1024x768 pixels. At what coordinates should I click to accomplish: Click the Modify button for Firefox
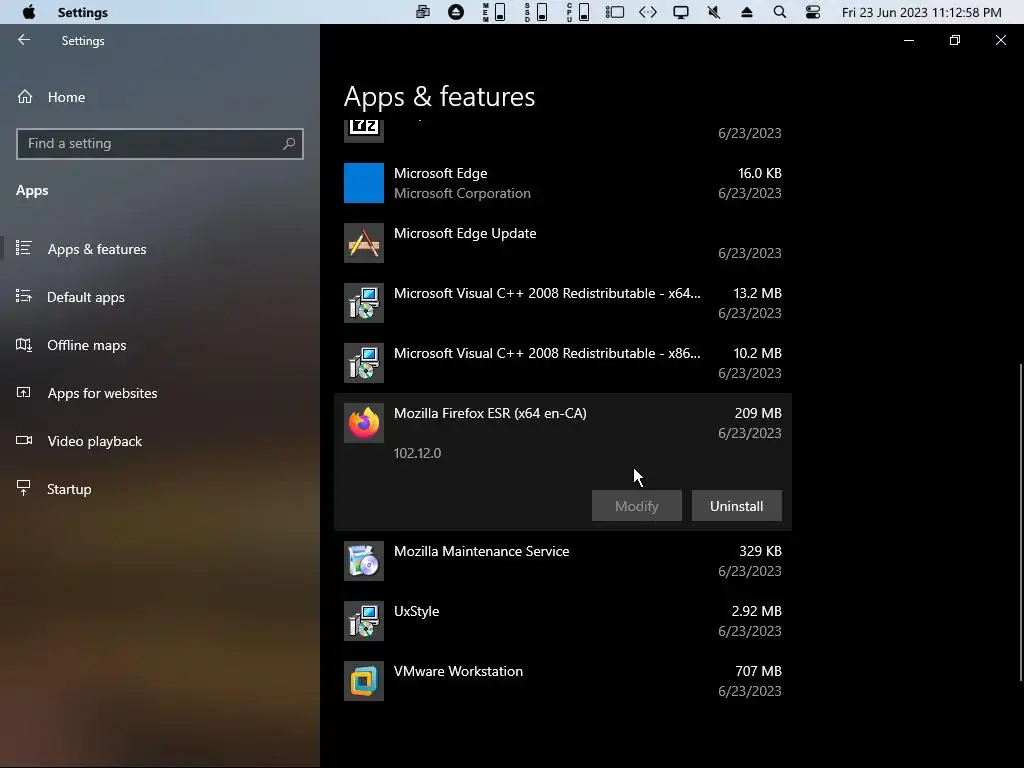click(637, 506)
